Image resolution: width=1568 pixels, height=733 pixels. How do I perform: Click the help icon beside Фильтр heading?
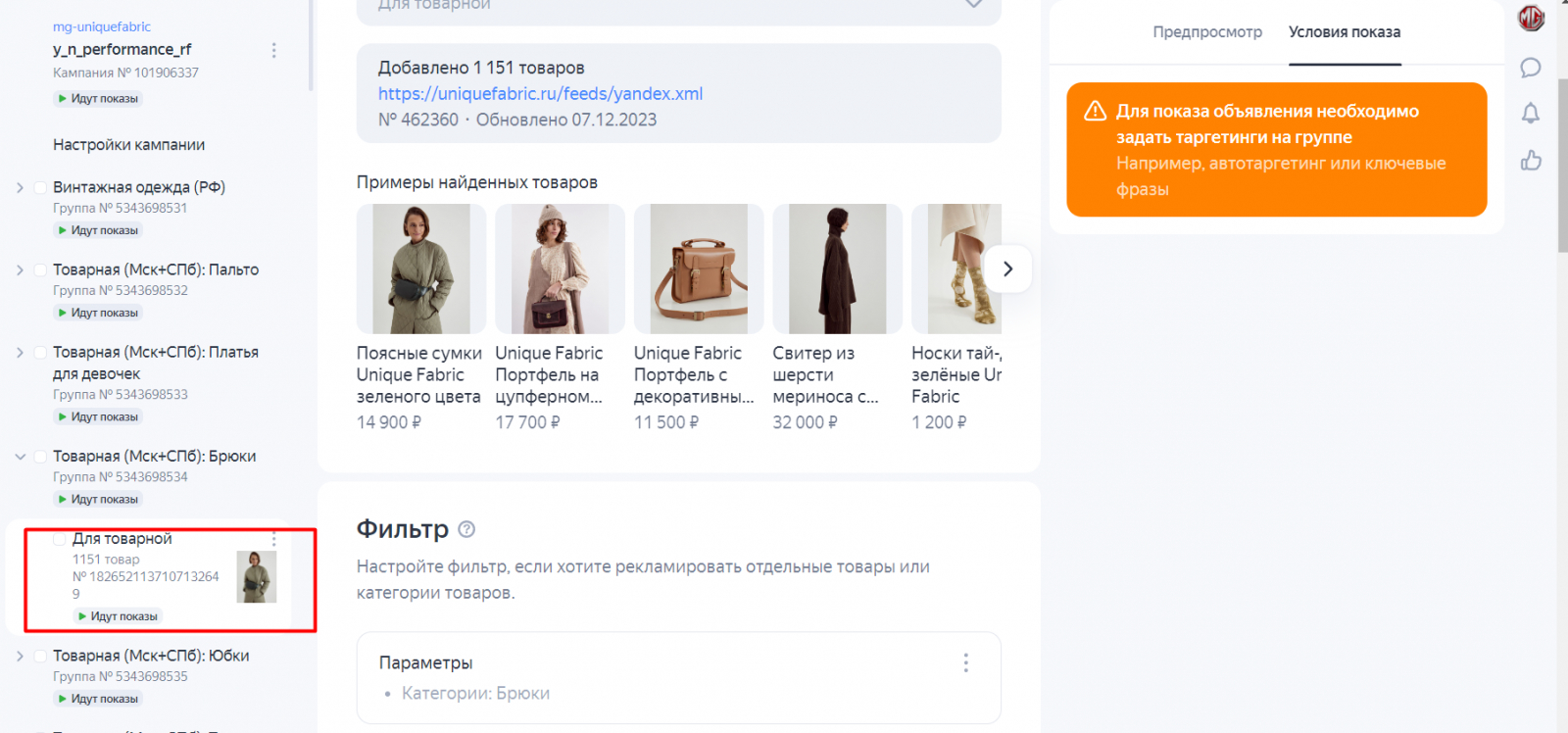[x=466, y=529]
